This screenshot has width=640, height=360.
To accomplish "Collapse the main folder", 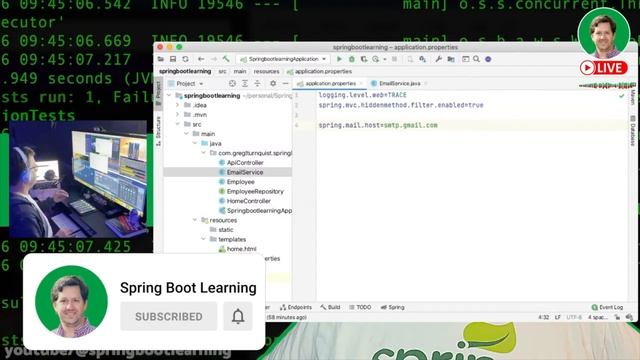I will pos(186,134).
